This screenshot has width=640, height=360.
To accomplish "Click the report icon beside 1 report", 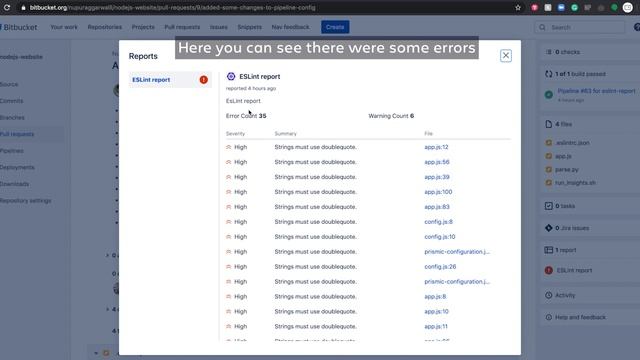I will pos(549,250).
